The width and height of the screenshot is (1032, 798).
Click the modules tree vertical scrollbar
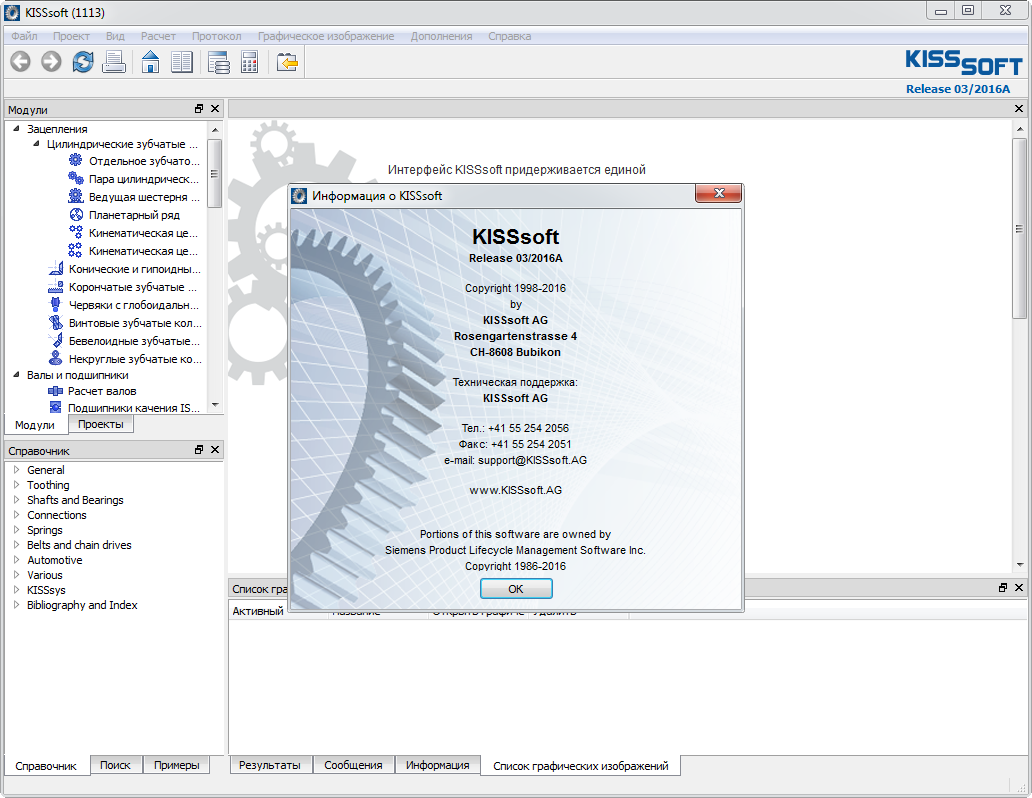[x=215, y=173]
